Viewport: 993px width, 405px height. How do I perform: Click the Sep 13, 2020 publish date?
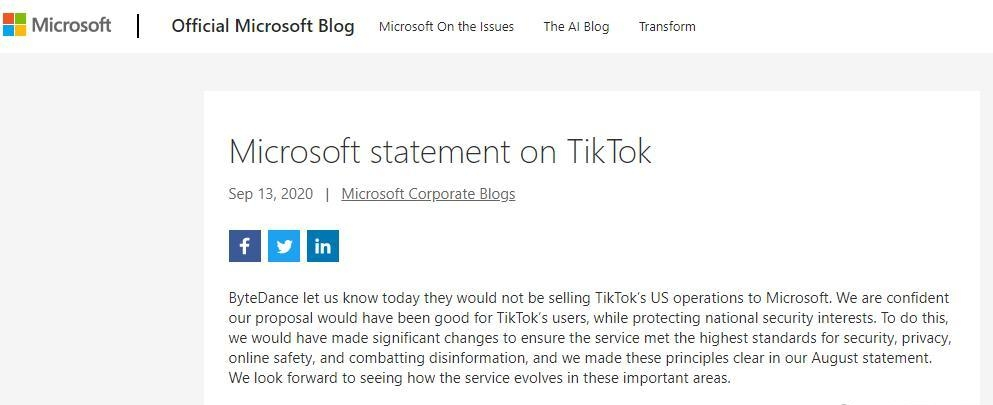pos(270,194)
